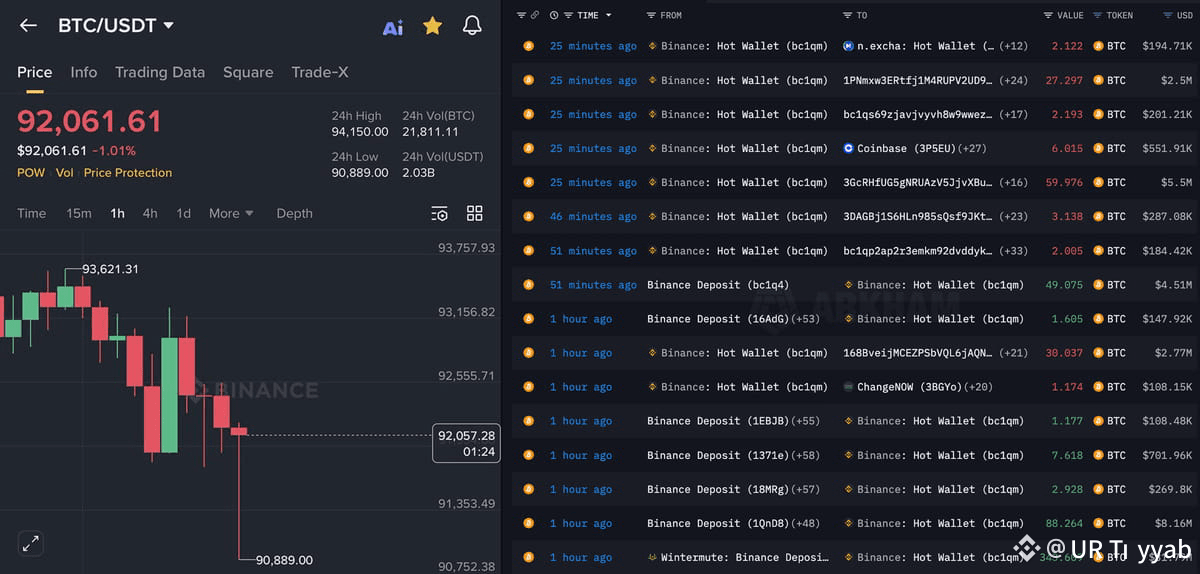Viewport: 1200px width, 574px height.
Task: Open ChangeNOW (3BGYo) recipient
Action: pos(911,386)
